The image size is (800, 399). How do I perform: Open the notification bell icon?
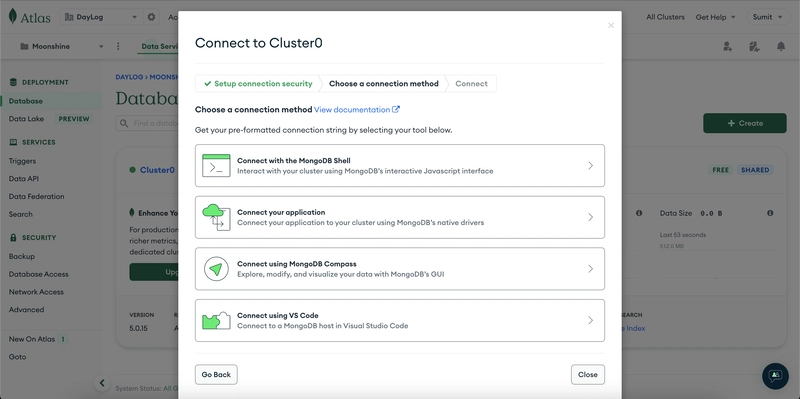781,46
